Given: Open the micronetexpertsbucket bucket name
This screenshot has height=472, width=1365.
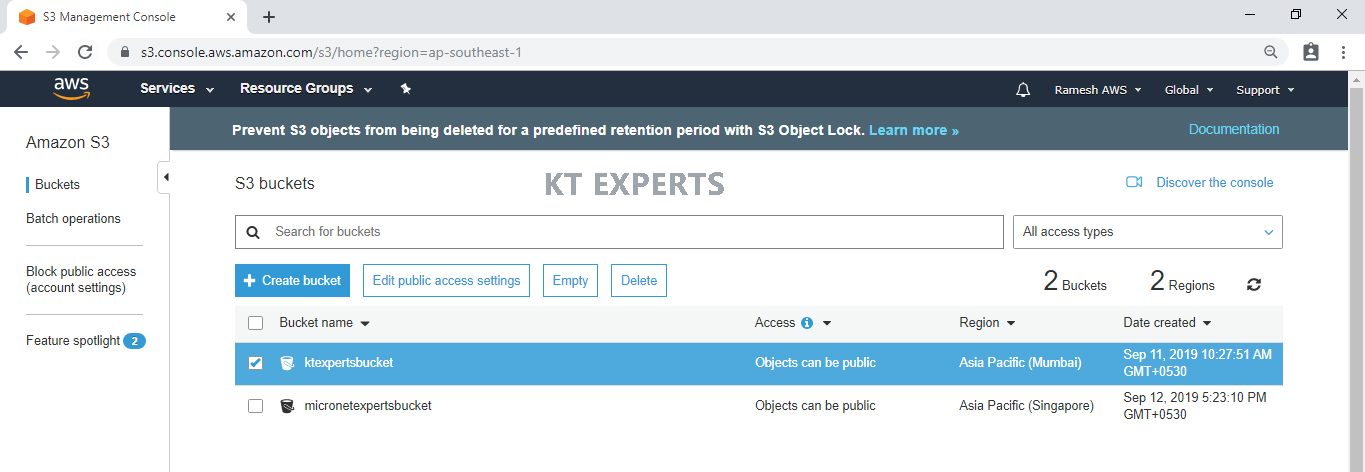Looking at the screenshot, I should click(368, 406).
